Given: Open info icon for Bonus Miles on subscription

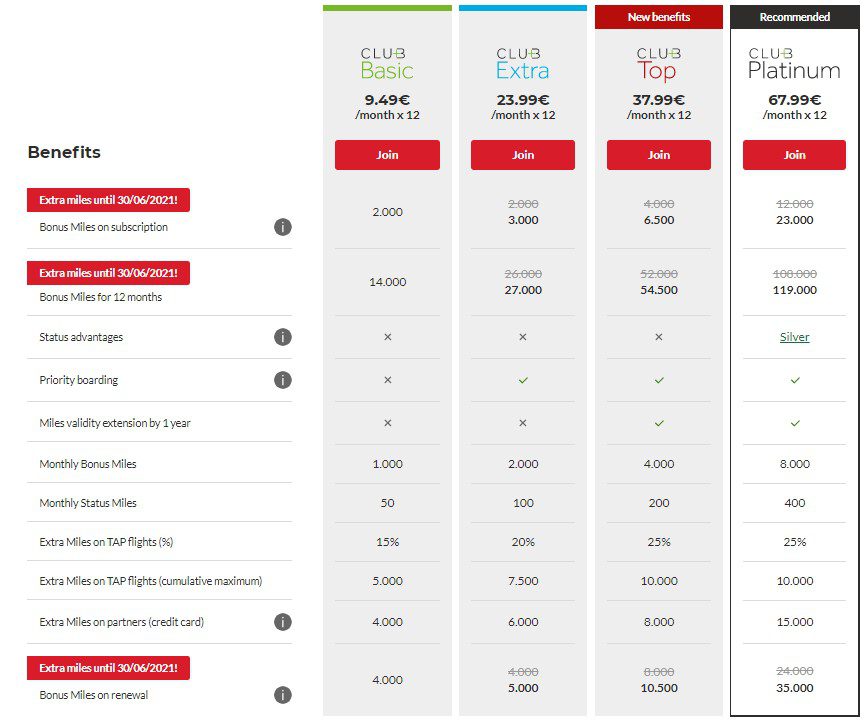Looking at the screenshot, I should [x=283, y=227].
